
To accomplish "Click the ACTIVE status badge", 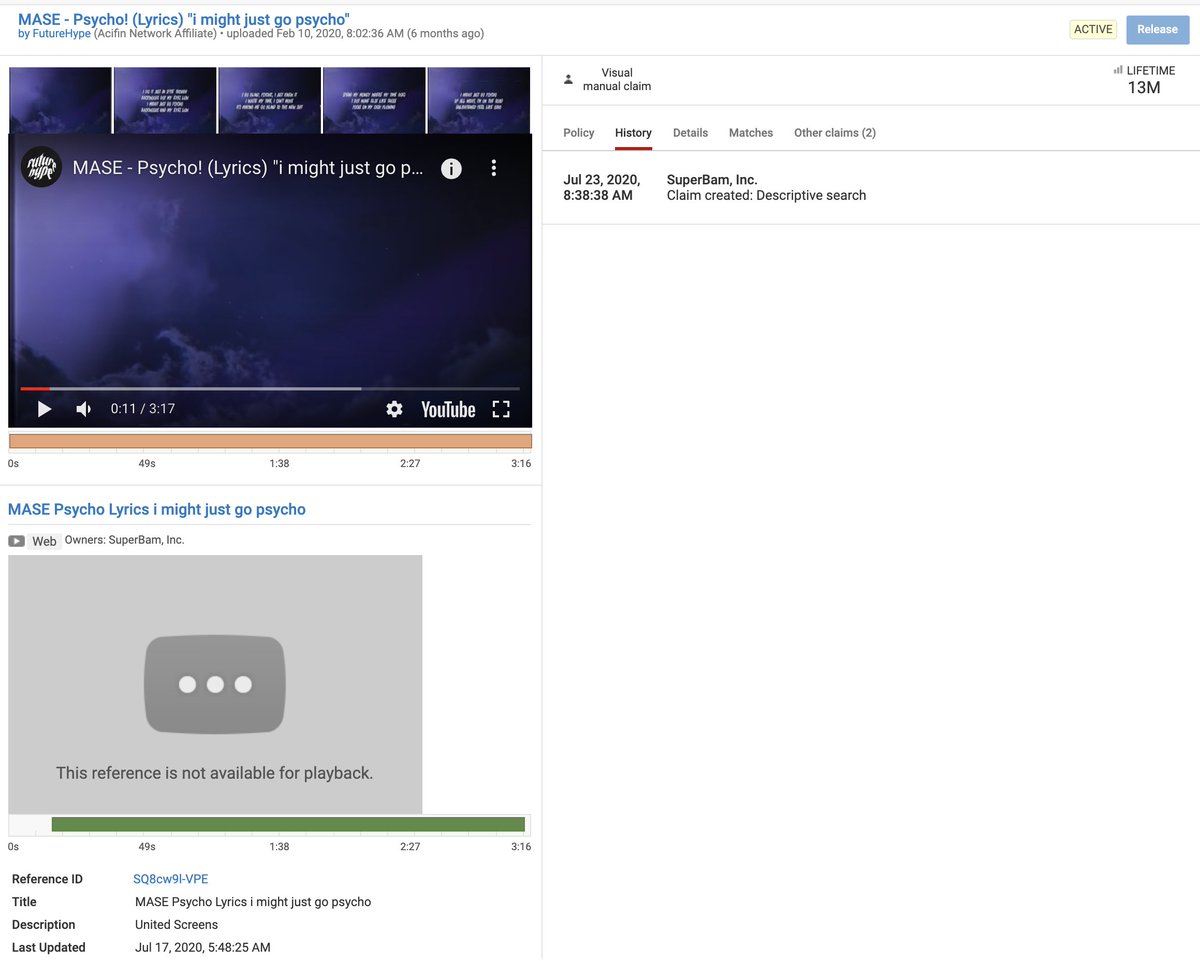I will click(x=1093, y=29).
